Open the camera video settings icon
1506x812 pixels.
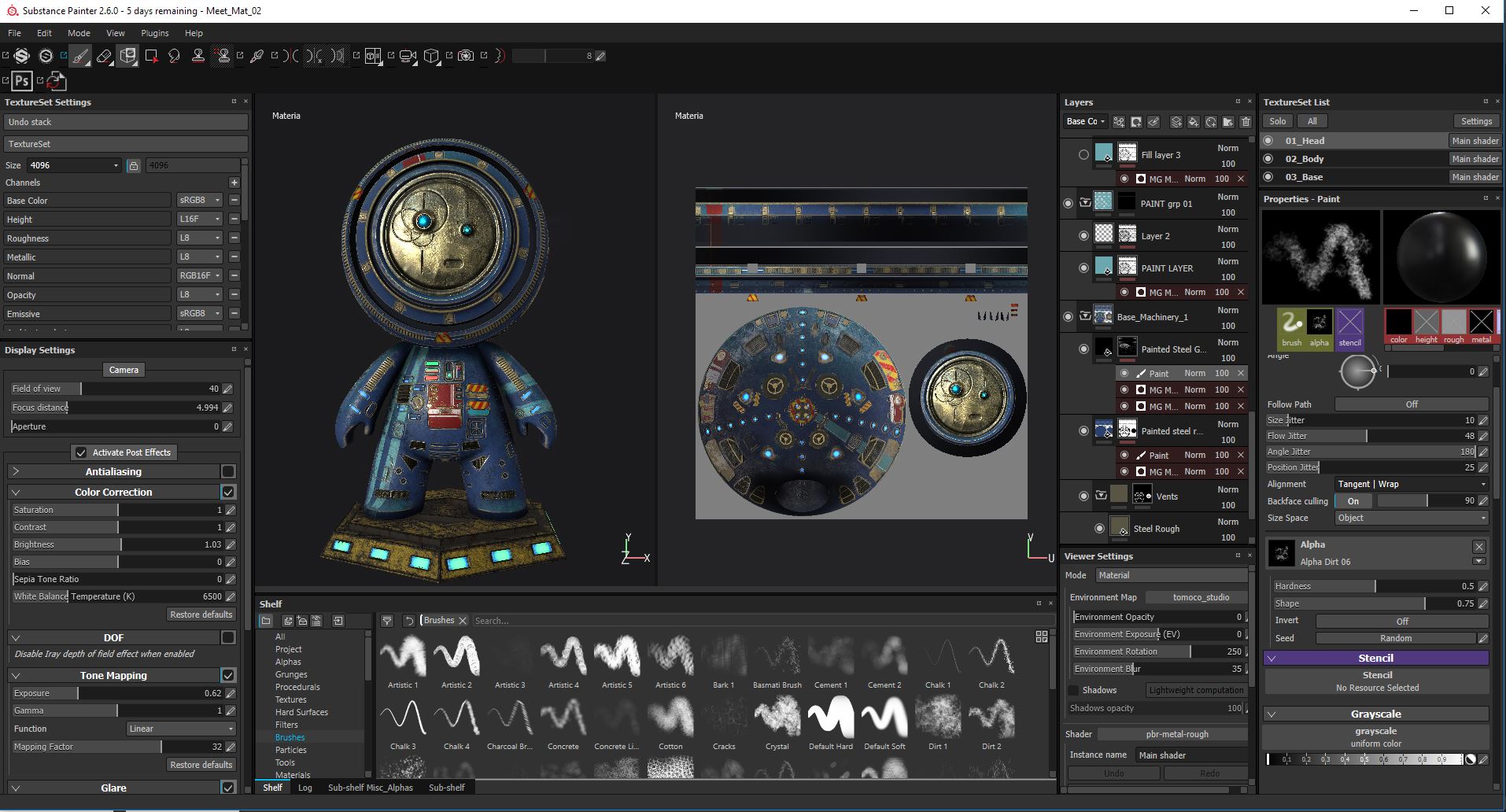click(x=408, y=56)
